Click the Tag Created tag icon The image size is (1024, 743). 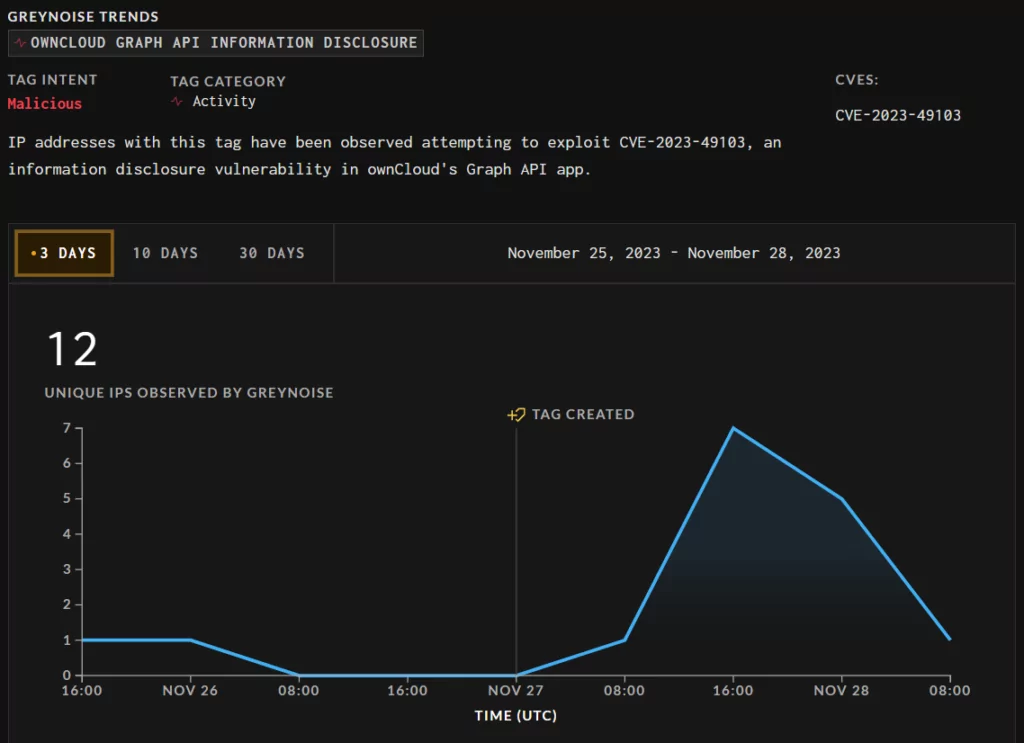[x=516, y=415]
